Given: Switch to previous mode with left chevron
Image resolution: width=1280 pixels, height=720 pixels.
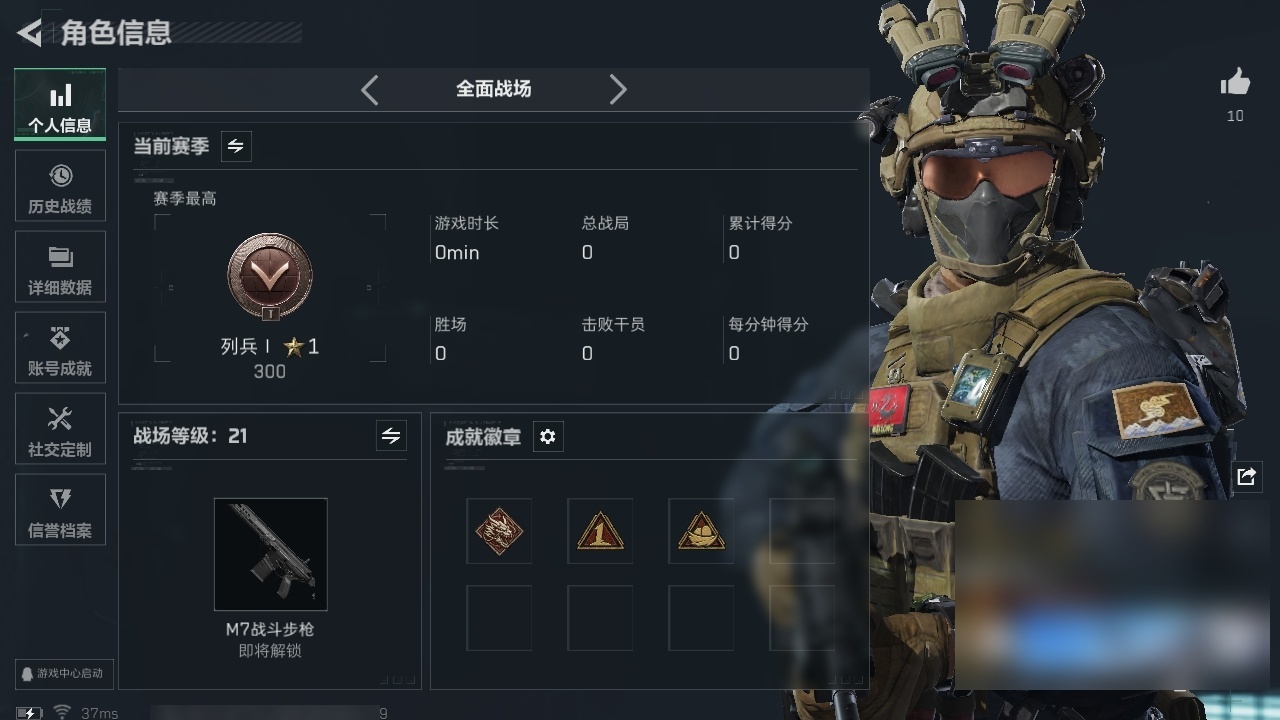Looking at the screenshot, I should coord(370,90).
